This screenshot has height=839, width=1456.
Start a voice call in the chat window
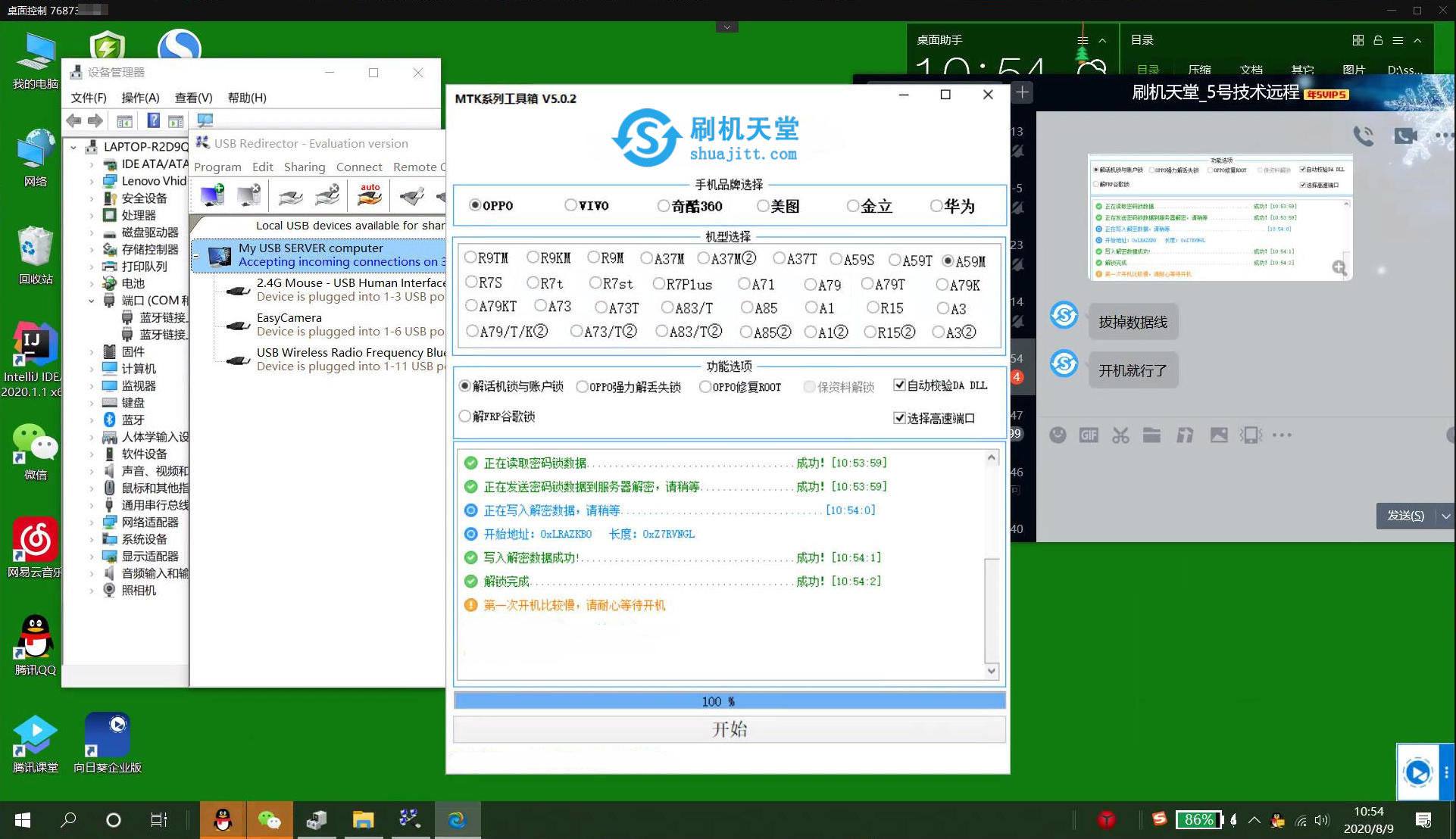(1364, 136)
